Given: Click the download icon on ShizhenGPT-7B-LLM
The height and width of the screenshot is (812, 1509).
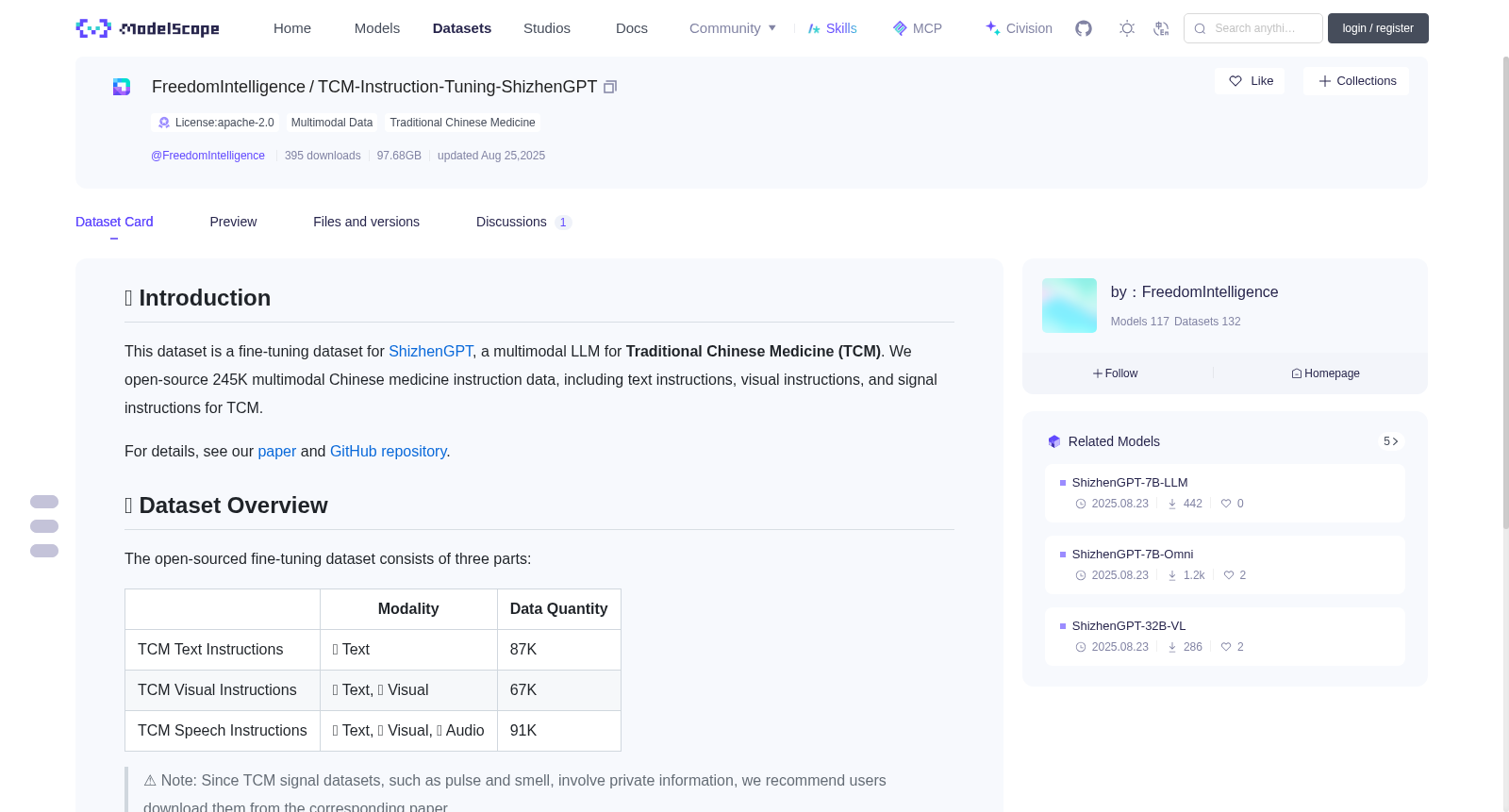Looking at the screenshot, I should (1172, 504).
